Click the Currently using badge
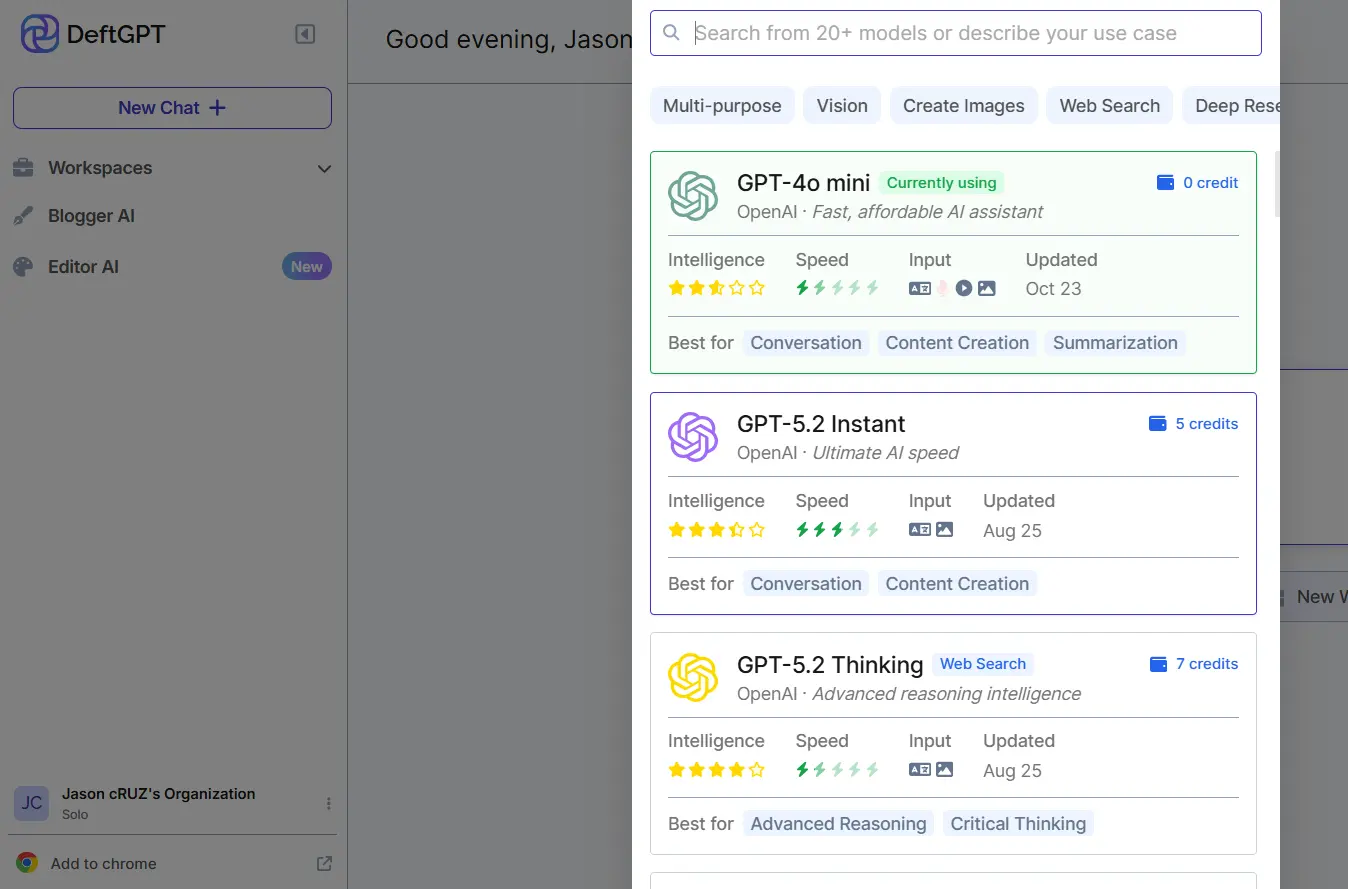 pyautogui.click(x=942, y=183)
